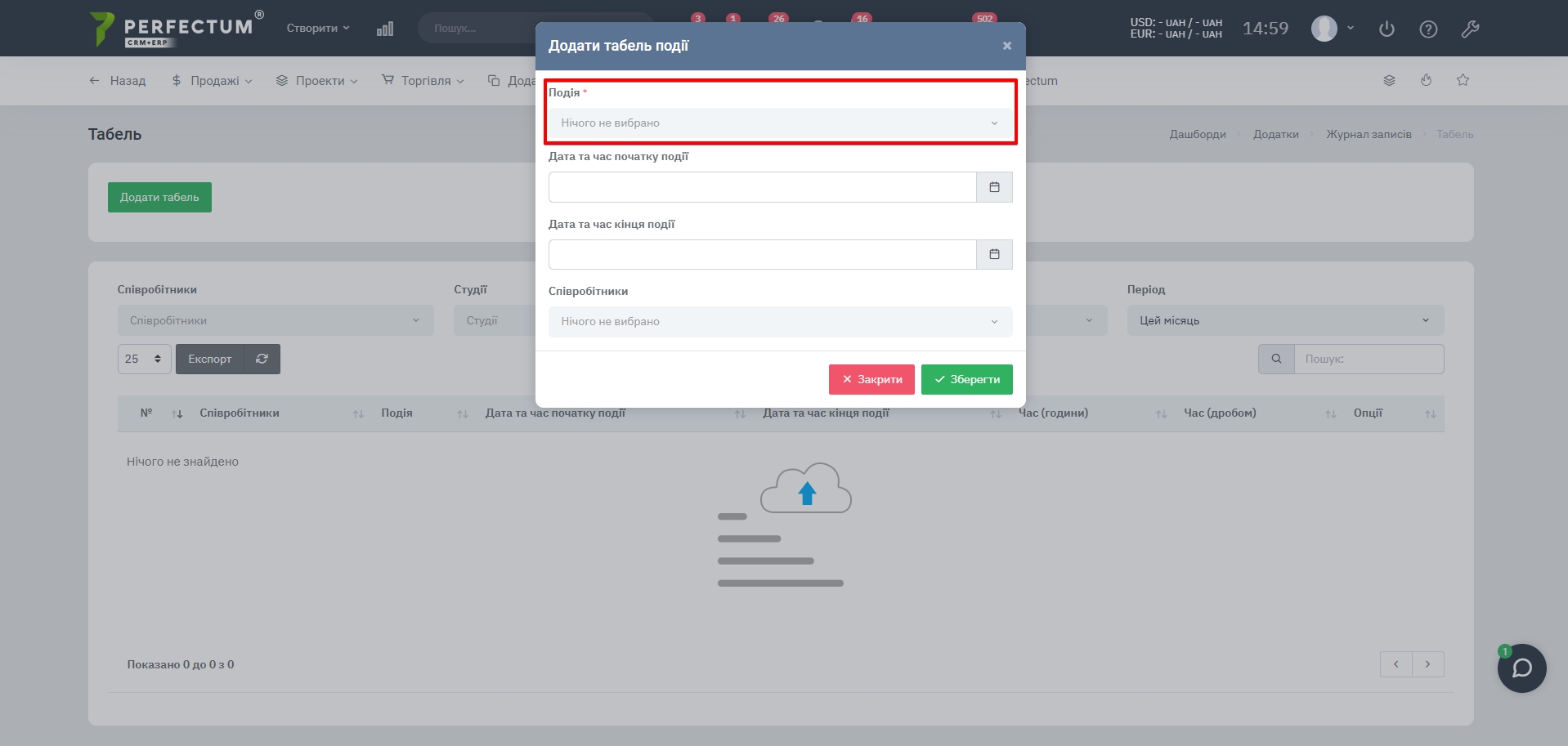Click the green Зберегти button
The width and height of the screenshot is (1568, 746).
click(966, 380)
